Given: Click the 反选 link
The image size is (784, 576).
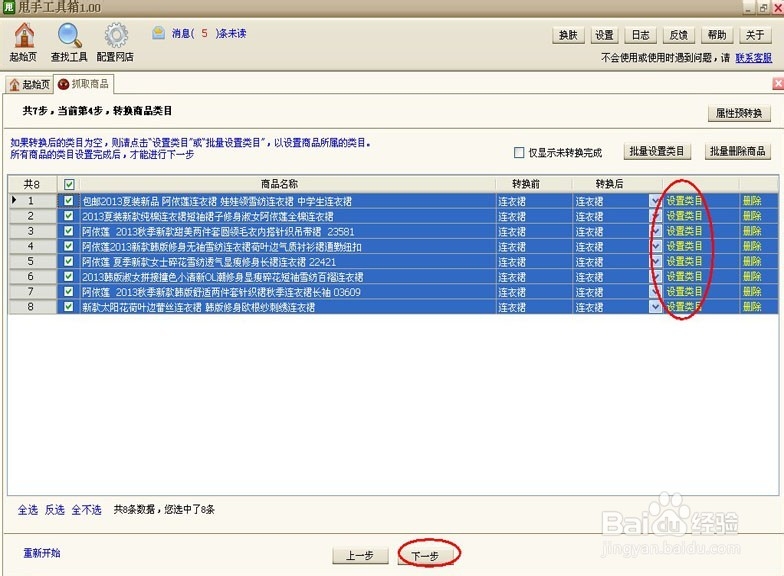Looking at the screenshot, I should (54, 510).
